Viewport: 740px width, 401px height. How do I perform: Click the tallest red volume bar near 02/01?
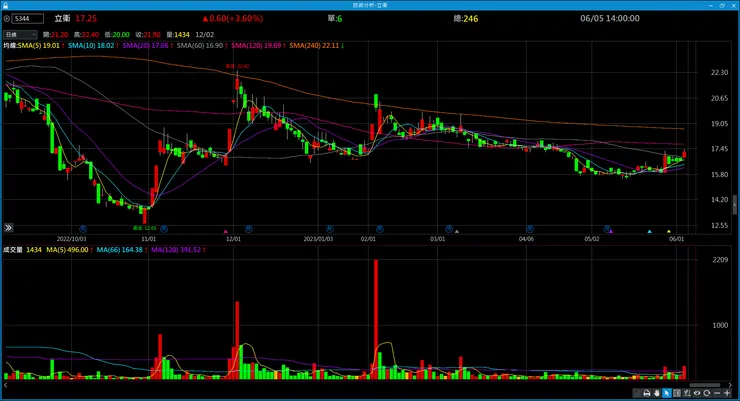point(376,319)
